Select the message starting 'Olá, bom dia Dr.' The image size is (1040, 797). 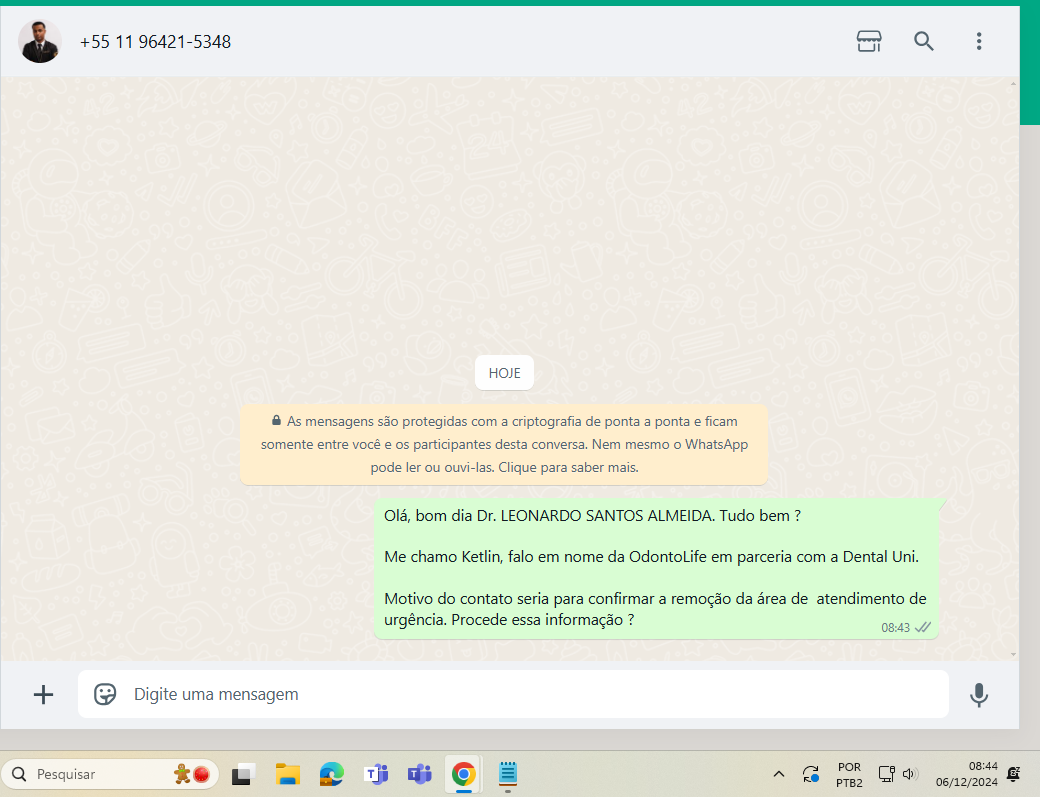[657, 568]
